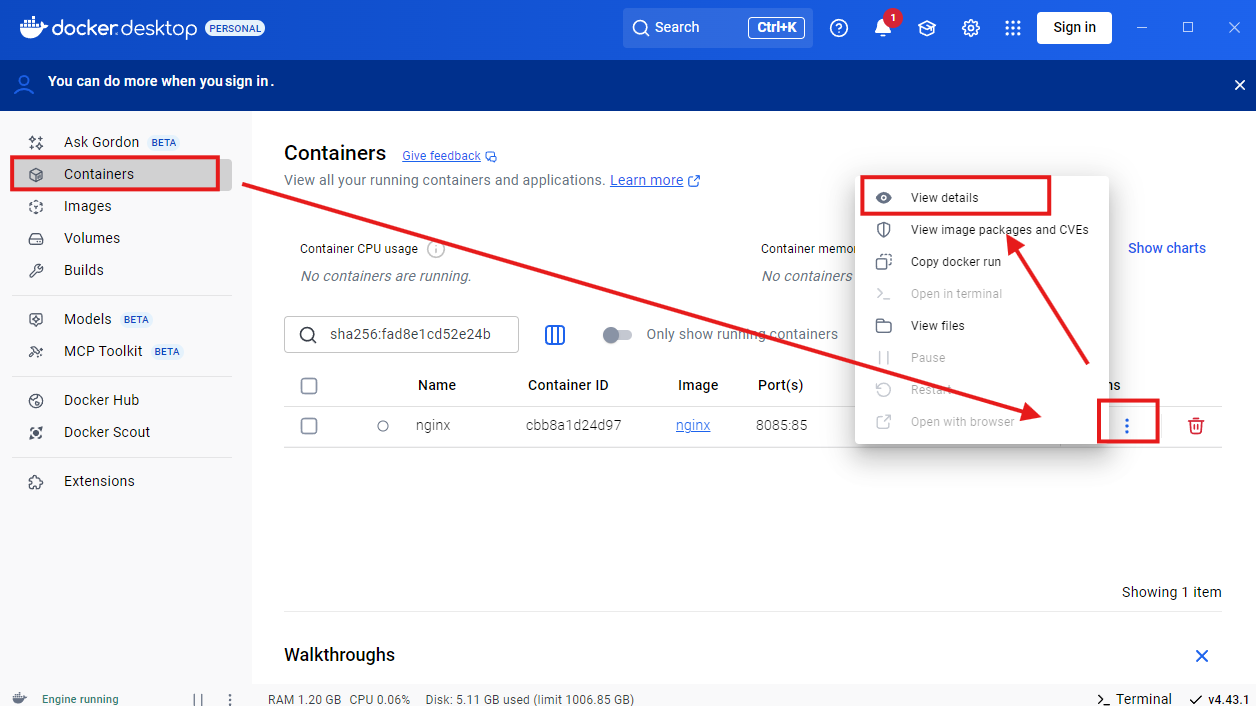
Task: Click container ID cbb8a1d24d97
Action: tap(574, 425)
